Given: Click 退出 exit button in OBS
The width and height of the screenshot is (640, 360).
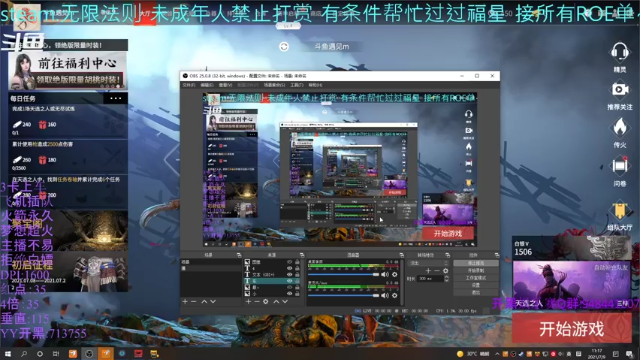Looking at the screenshot, I should [x=476, y=293].
